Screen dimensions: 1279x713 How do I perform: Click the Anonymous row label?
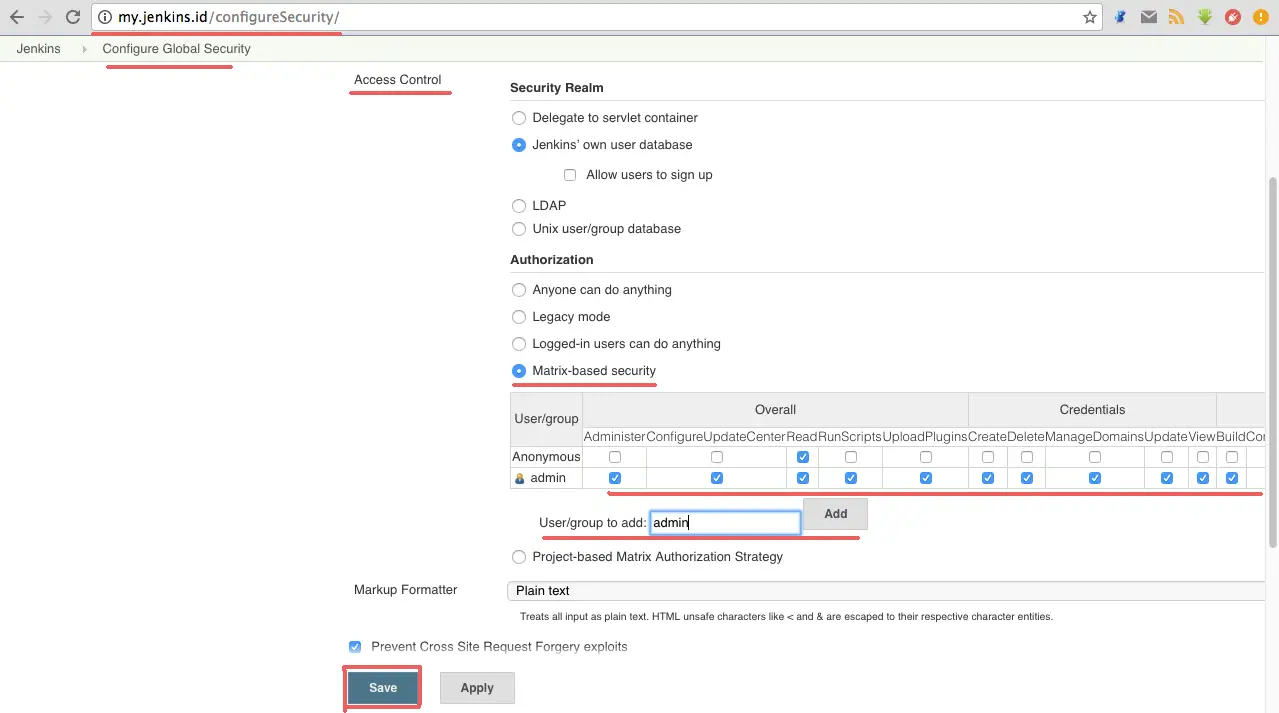tap(546, 457)
